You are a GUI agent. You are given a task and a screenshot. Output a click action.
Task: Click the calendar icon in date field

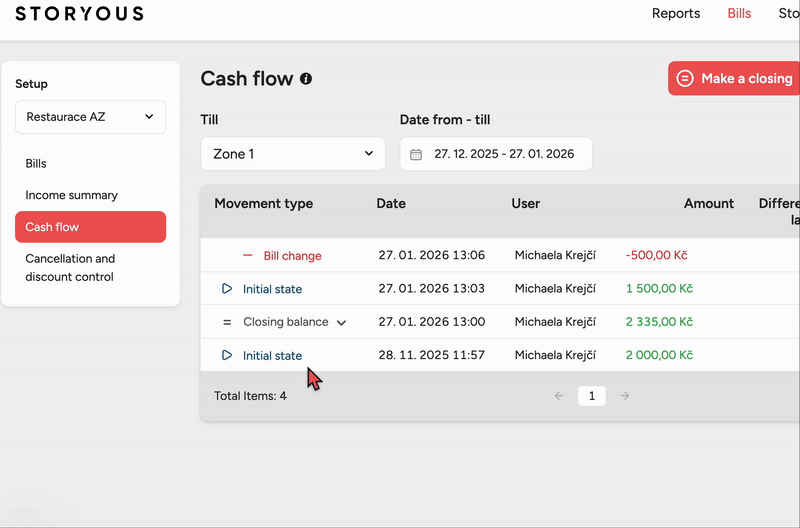(417, 154)
